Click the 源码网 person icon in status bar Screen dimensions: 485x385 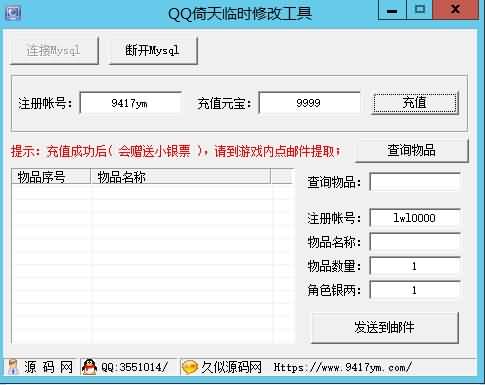pos(13,367)
